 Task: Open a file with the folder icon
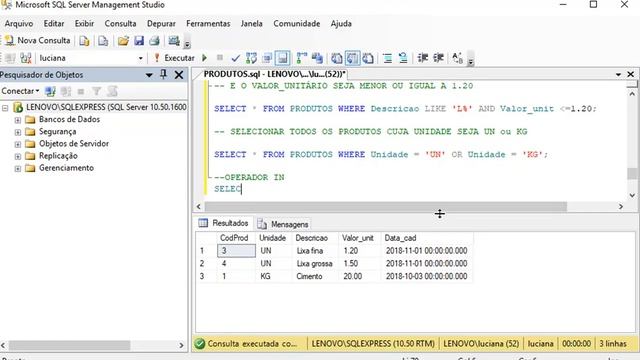coord(123,41)
